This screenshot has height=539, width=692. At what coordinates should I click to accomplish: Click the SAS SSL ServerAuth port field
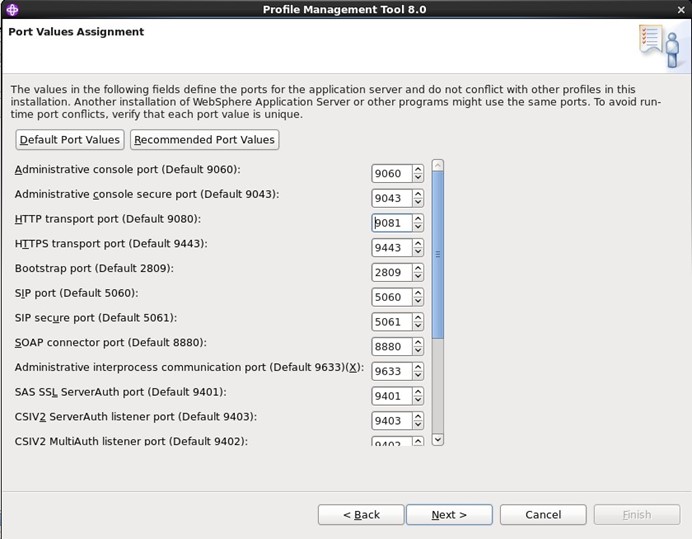(390, 396)
